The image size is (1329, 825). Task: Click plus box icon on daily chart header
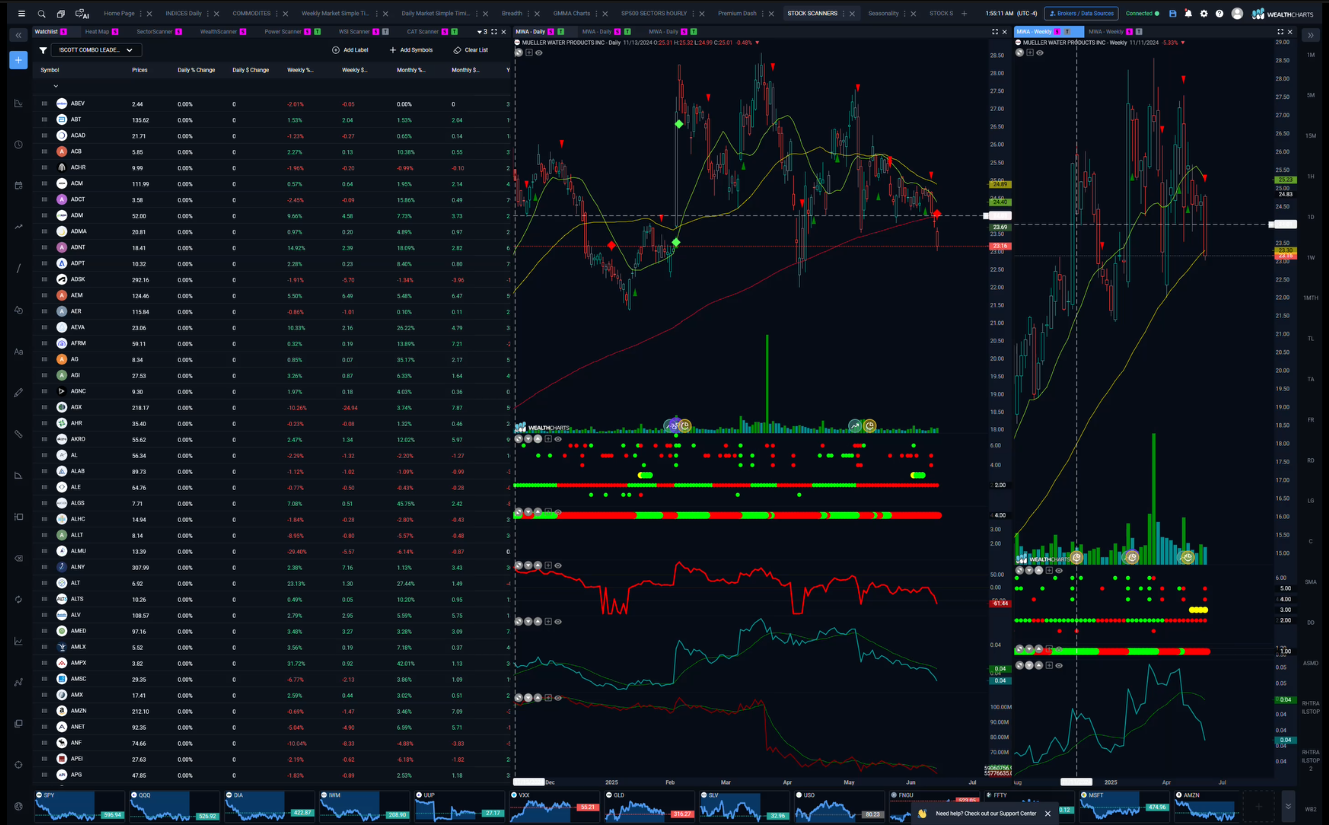pos(529,53)
